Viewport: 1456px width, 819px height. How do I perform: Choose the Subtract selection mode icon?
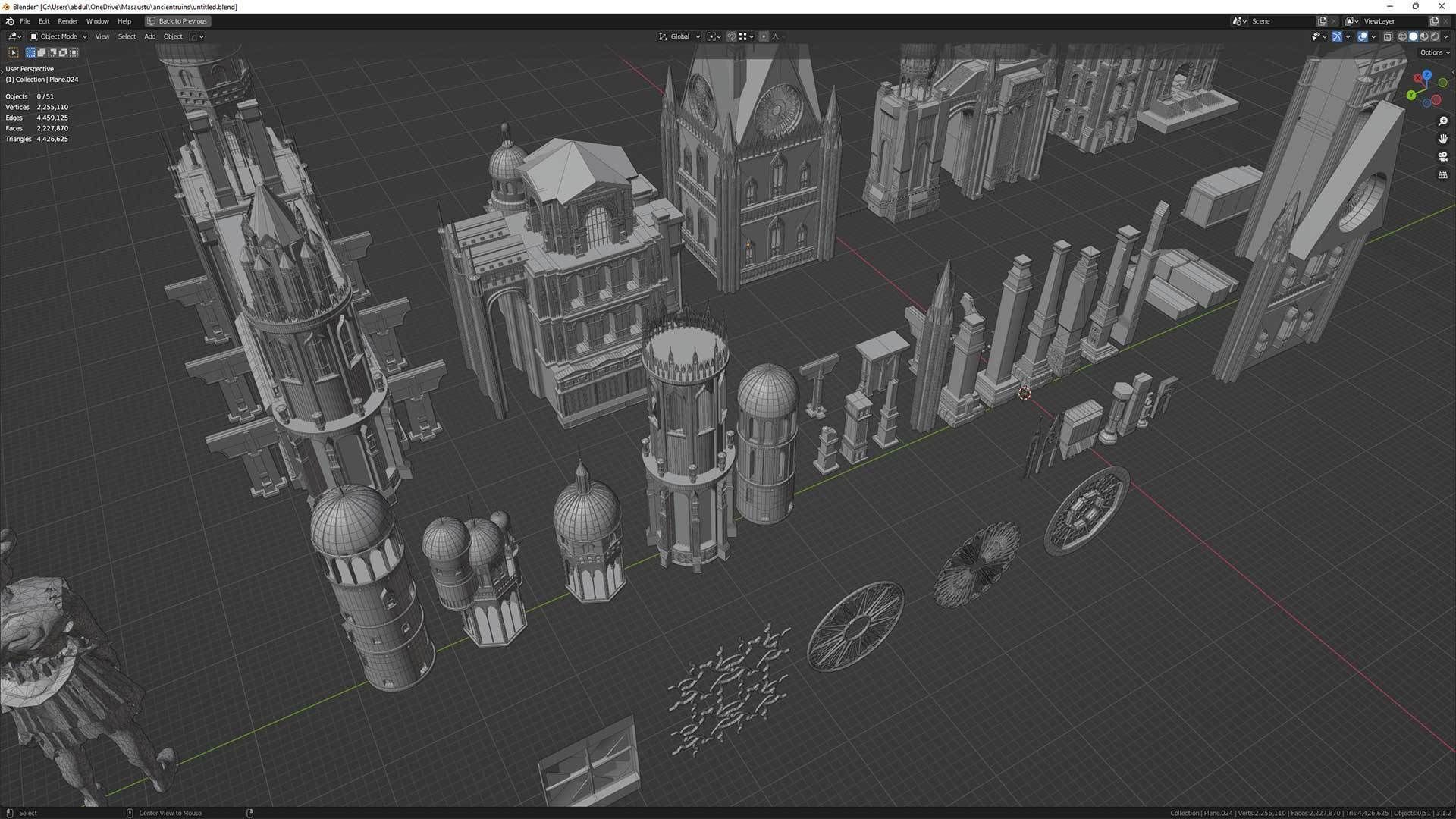point(52,52)
